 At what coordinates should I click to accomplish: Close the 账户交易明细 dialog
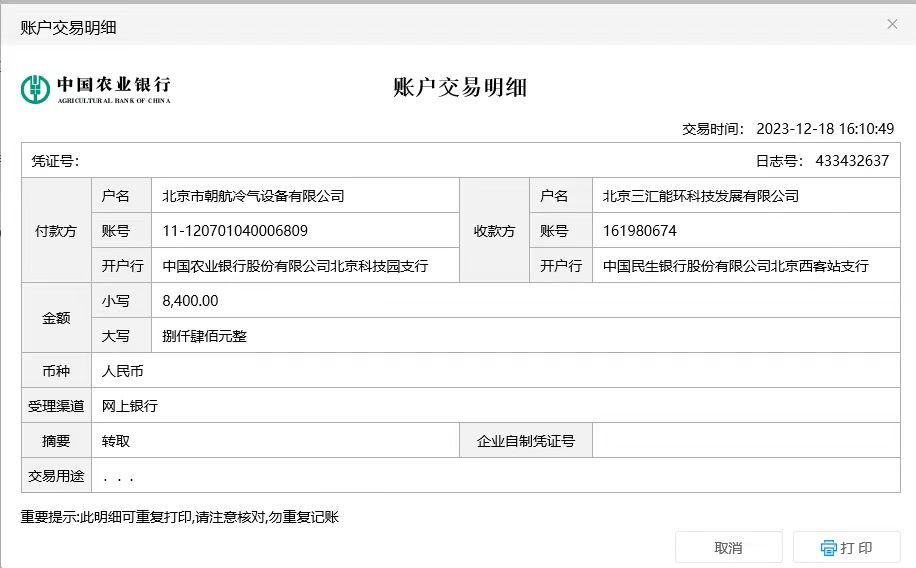892,24
